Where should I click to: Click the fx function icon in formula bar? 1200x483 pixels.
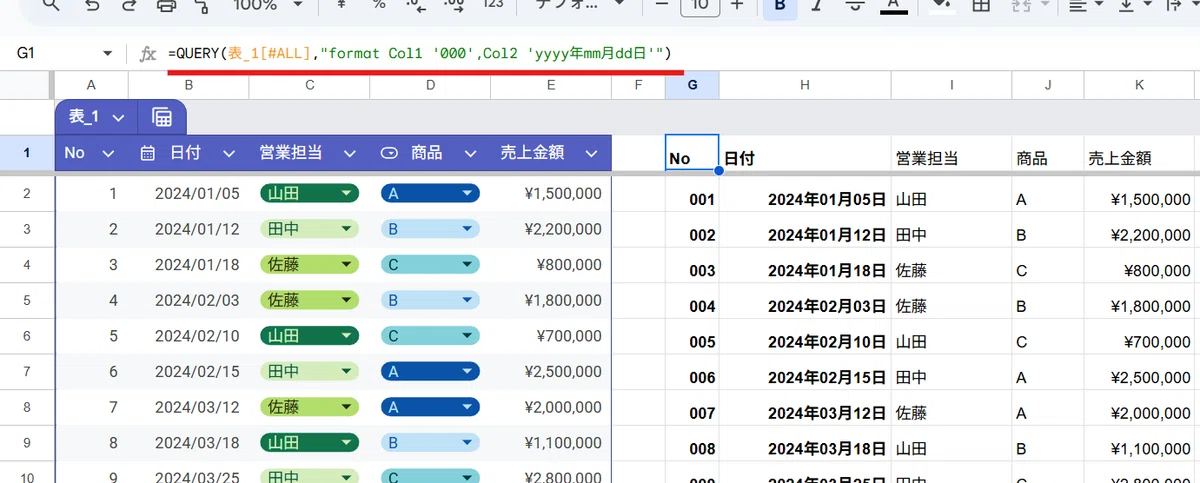(147, 54)
